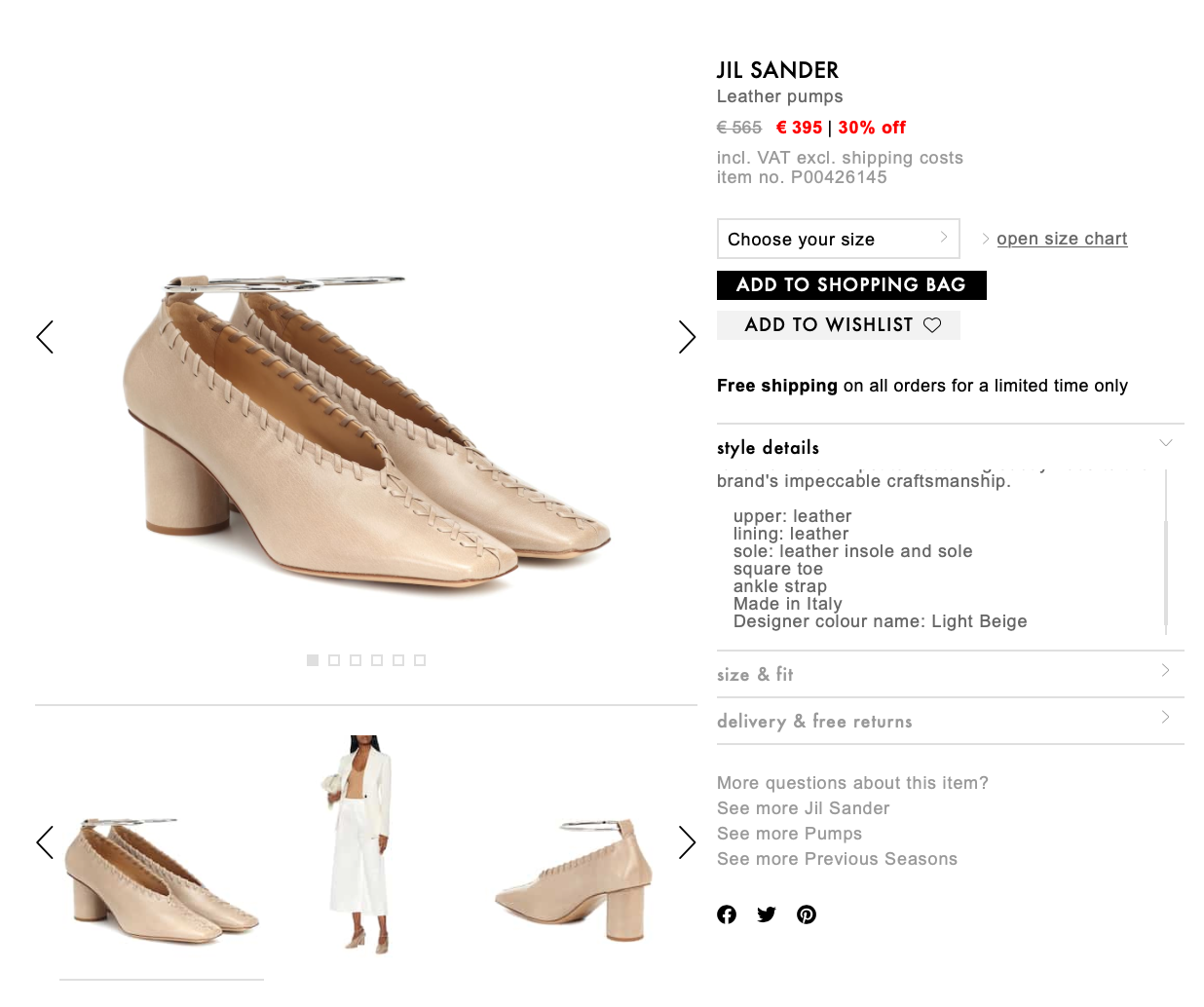This screenshot has width=1204, height=1007.
Task: Click the Facebook share icon
Action: coord(727,914)
